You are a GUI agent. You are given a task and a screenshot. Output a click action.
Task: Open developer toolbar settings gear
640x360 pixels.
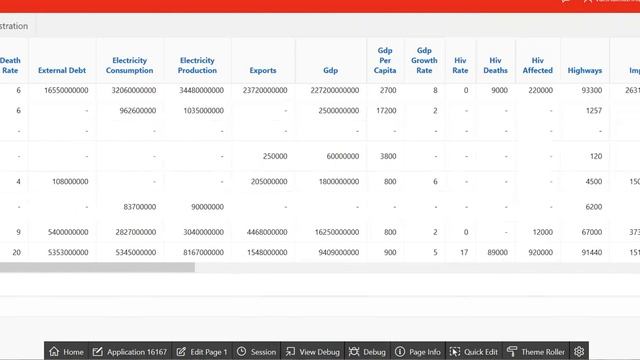579,351
